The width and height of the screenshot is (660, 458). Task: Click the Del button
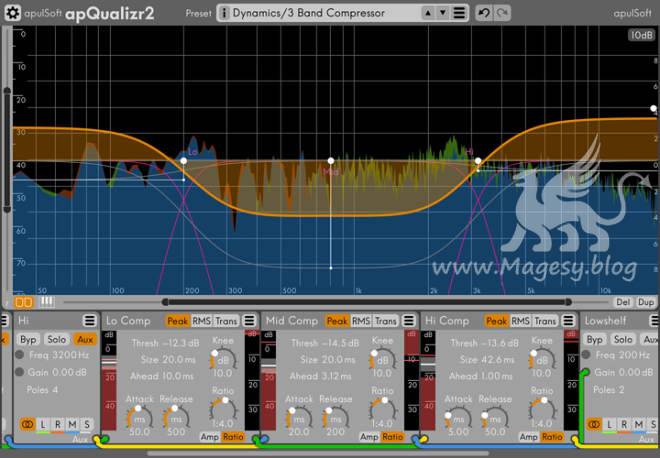tap(623, 302)
